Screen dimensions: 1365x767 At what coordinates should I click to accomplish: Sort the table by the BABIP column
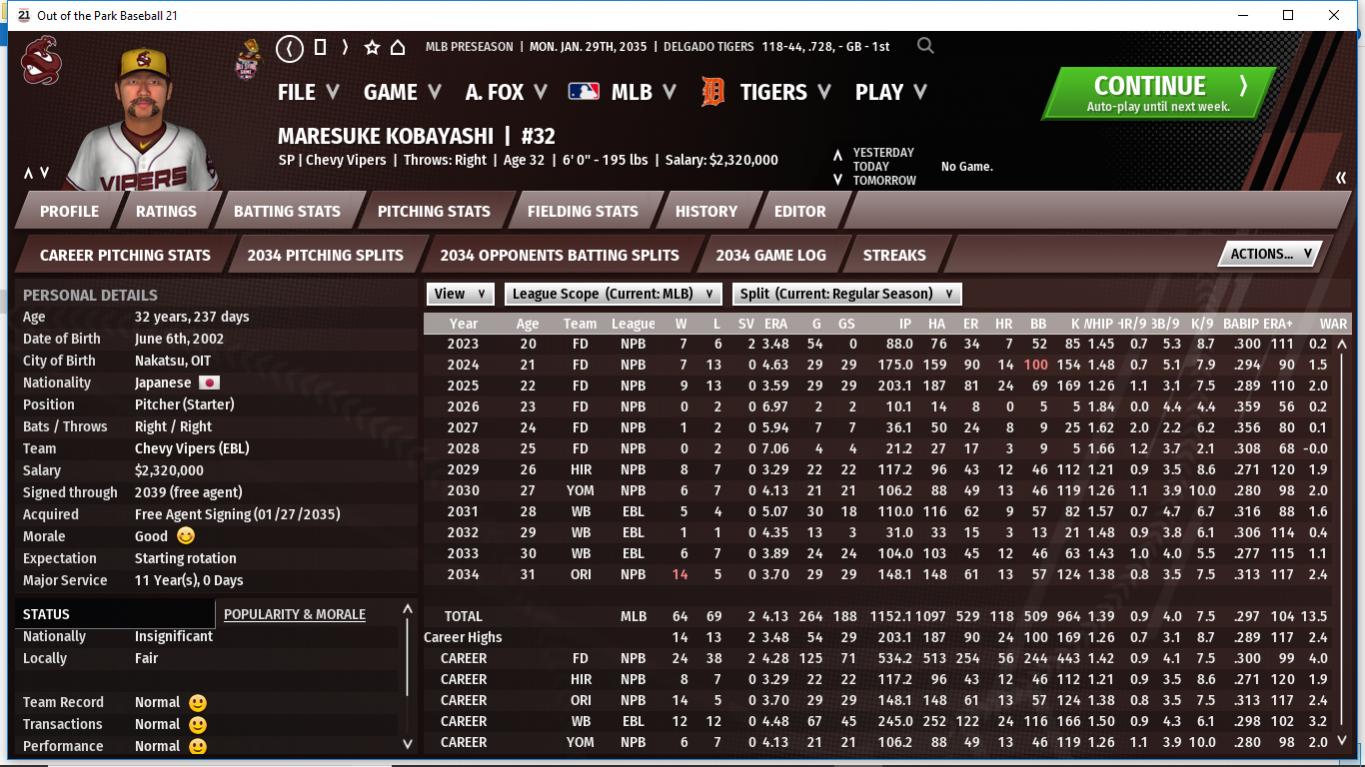(1240, 323)
